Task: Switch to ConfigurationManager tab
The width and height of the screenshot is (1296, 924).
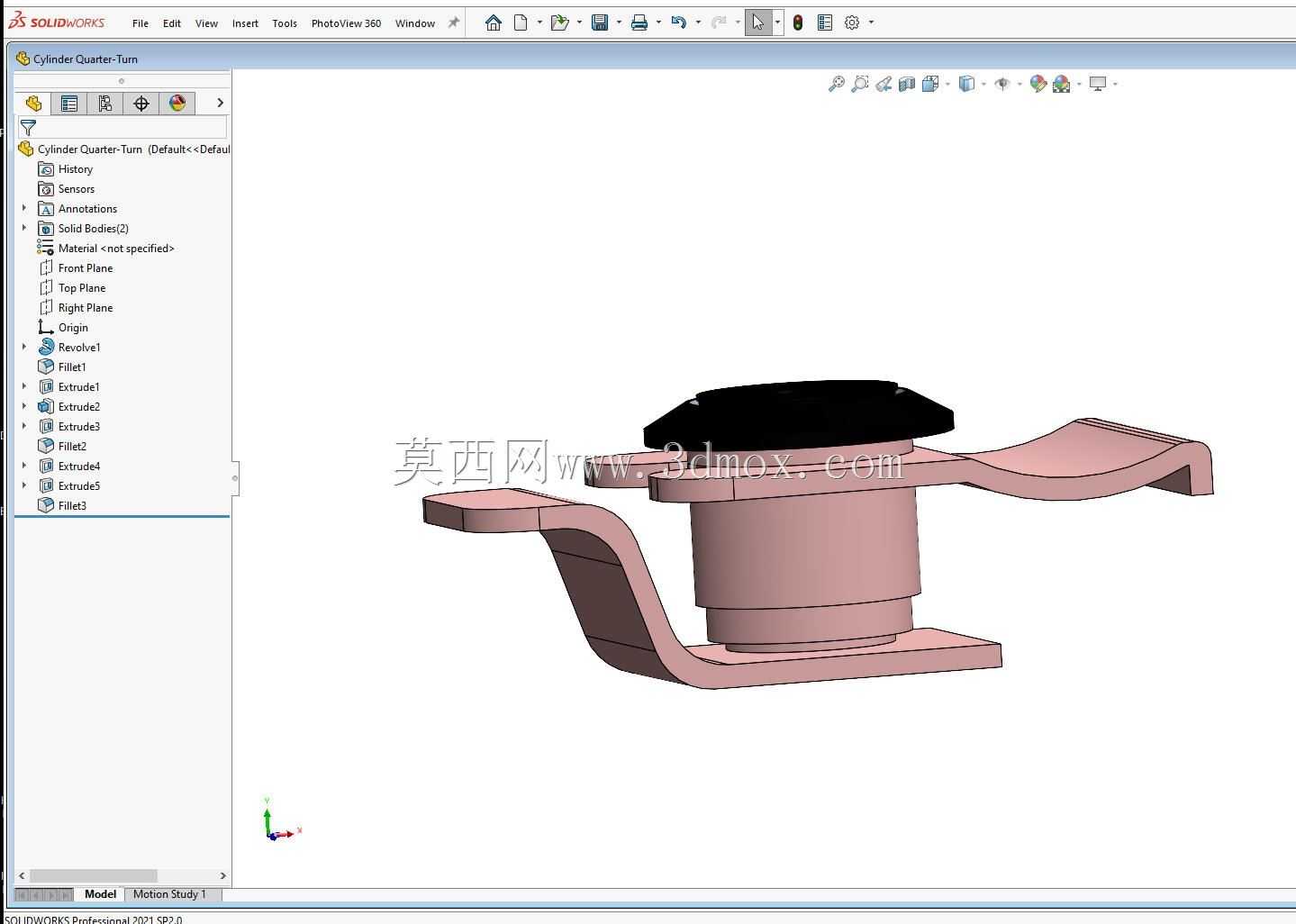Action: (105, 104)
